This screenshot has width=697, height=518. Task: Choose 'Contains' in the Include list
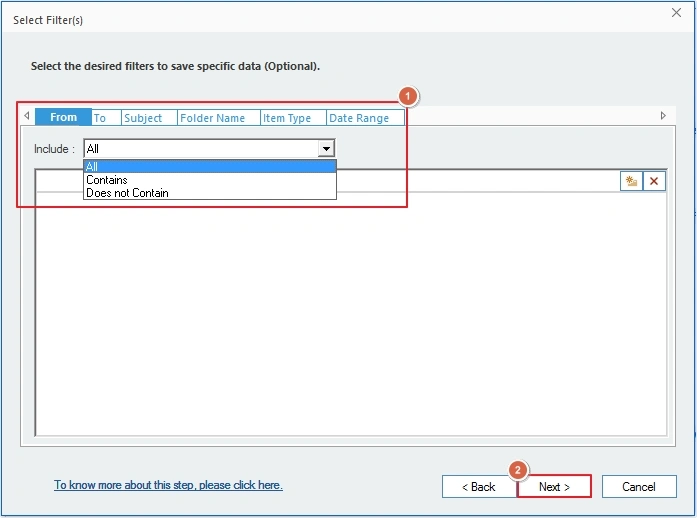pyautogui.click(x=210, y=180)
